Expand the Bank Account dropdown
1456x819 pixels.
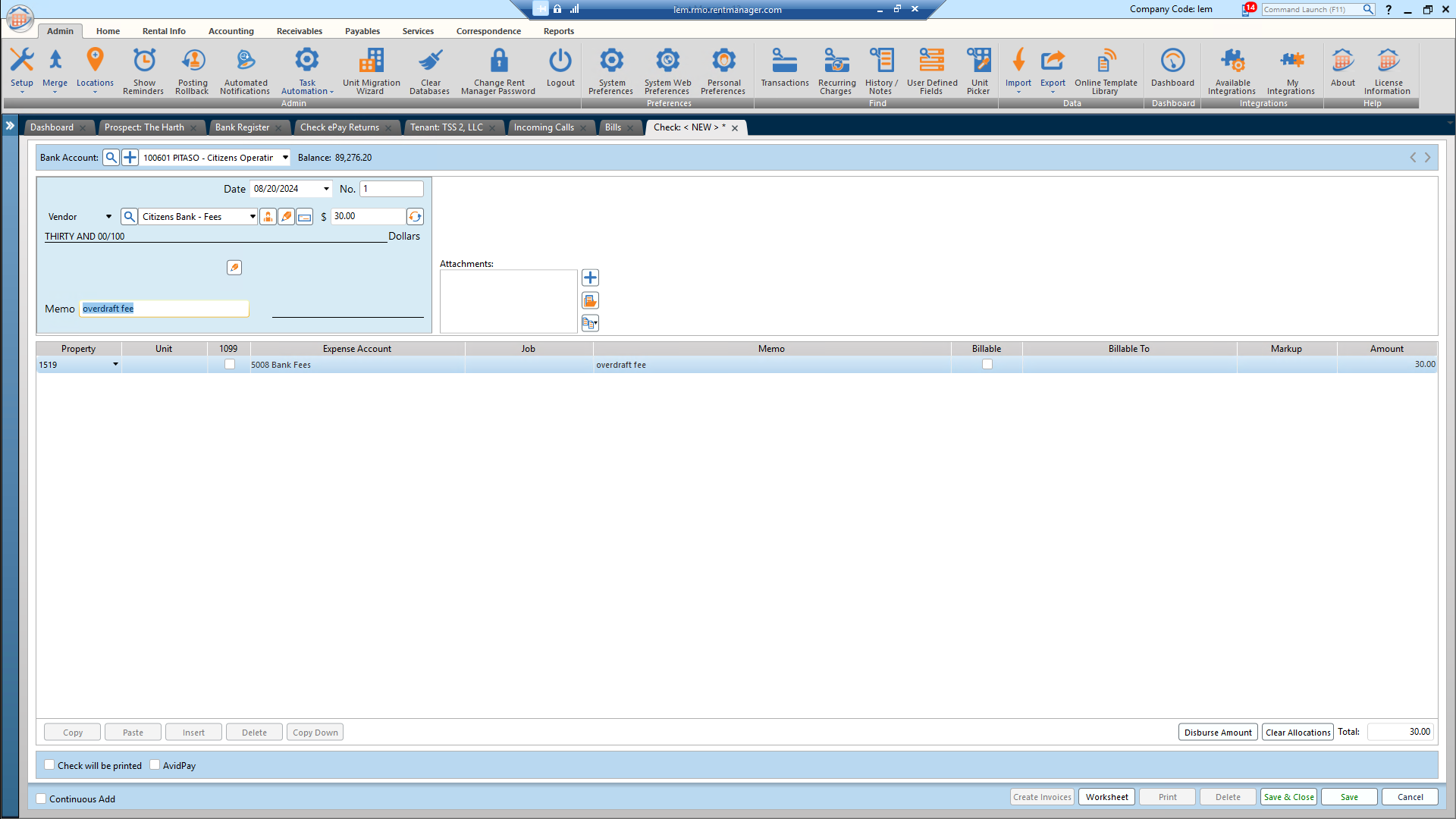pyautogui.click(x=285, y=158)
